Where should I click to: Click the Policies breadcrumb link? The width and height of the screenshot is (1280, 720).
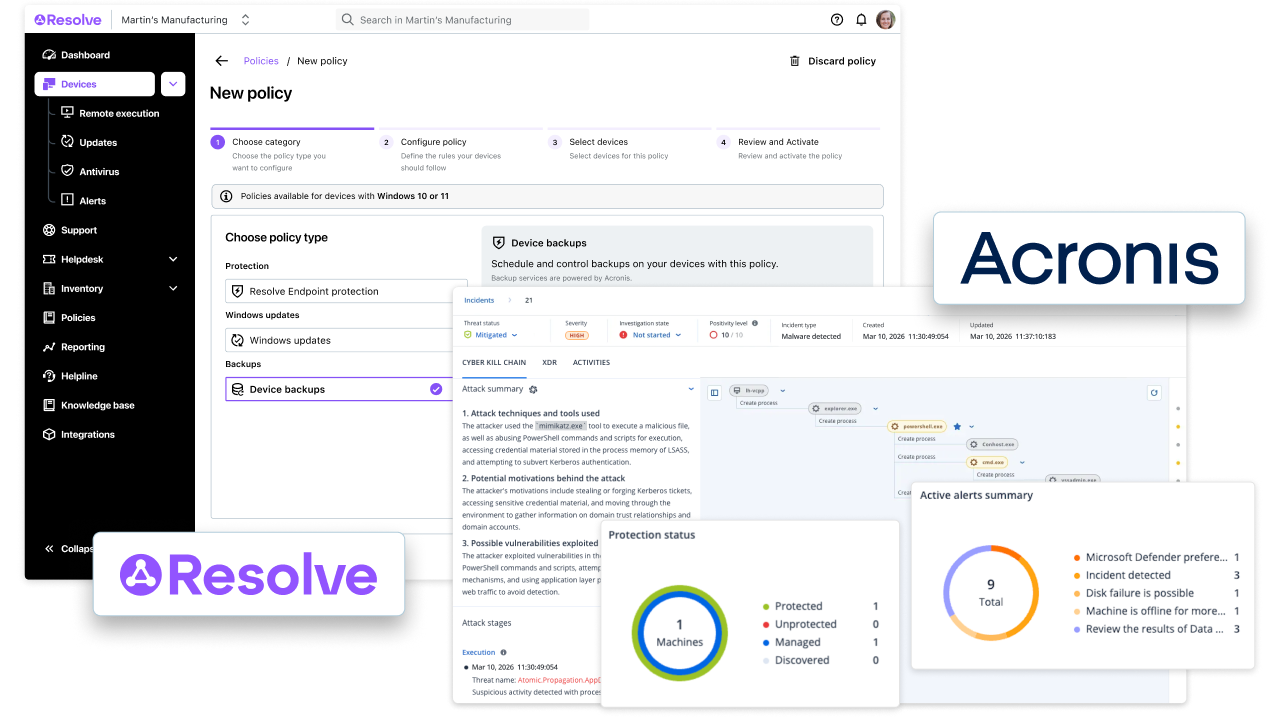(x=261, y=61)
